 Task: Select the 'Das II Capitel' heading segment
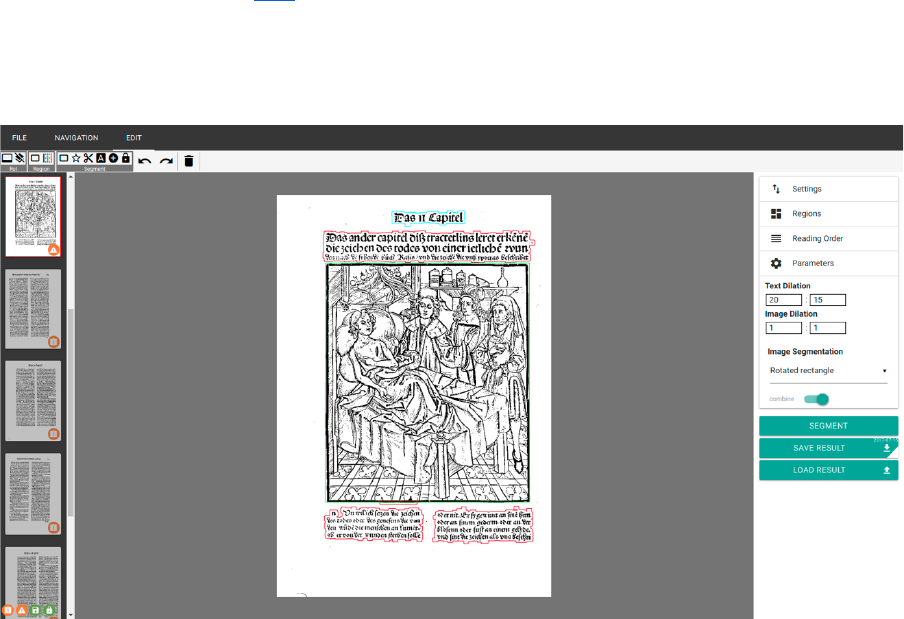pos(428,217)
